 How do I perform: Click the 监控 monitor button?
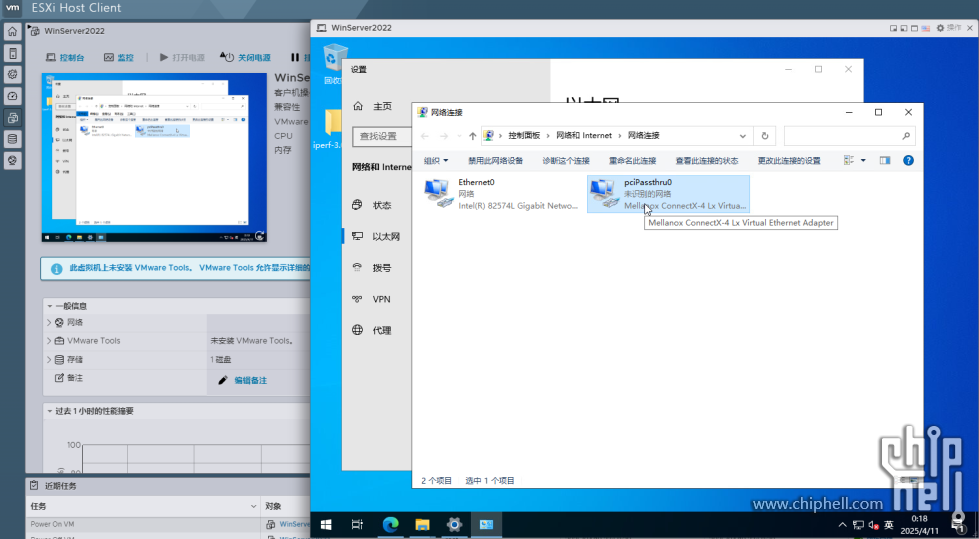click(119, 57)
